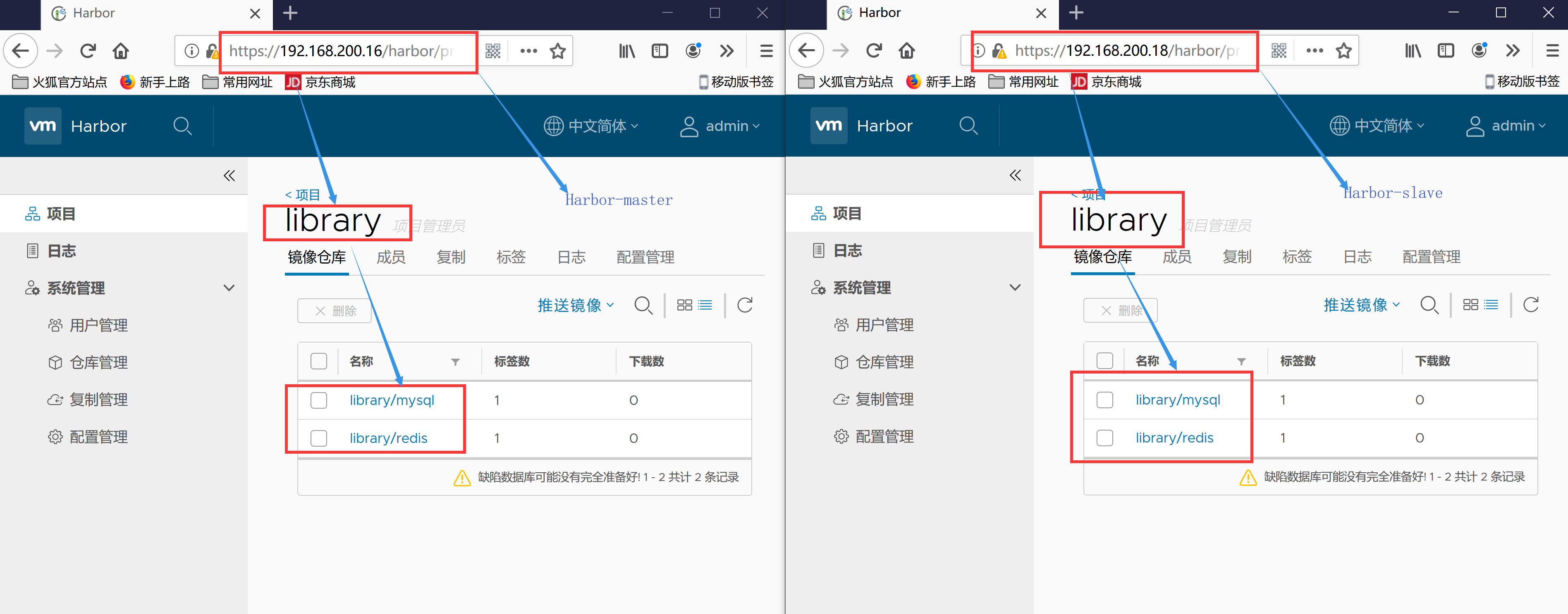Check library/redis row in left window

(319, 438)
